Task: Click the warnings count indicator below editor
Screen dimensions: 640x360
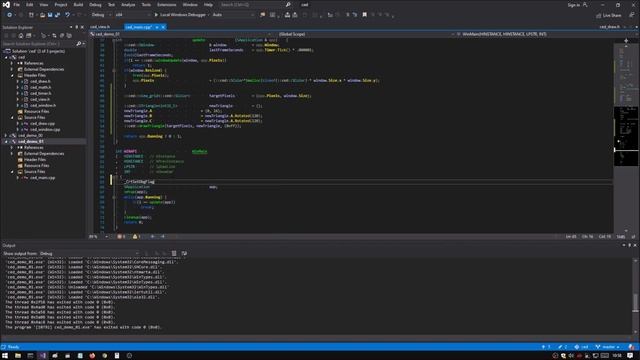Action: pos(136,236)
